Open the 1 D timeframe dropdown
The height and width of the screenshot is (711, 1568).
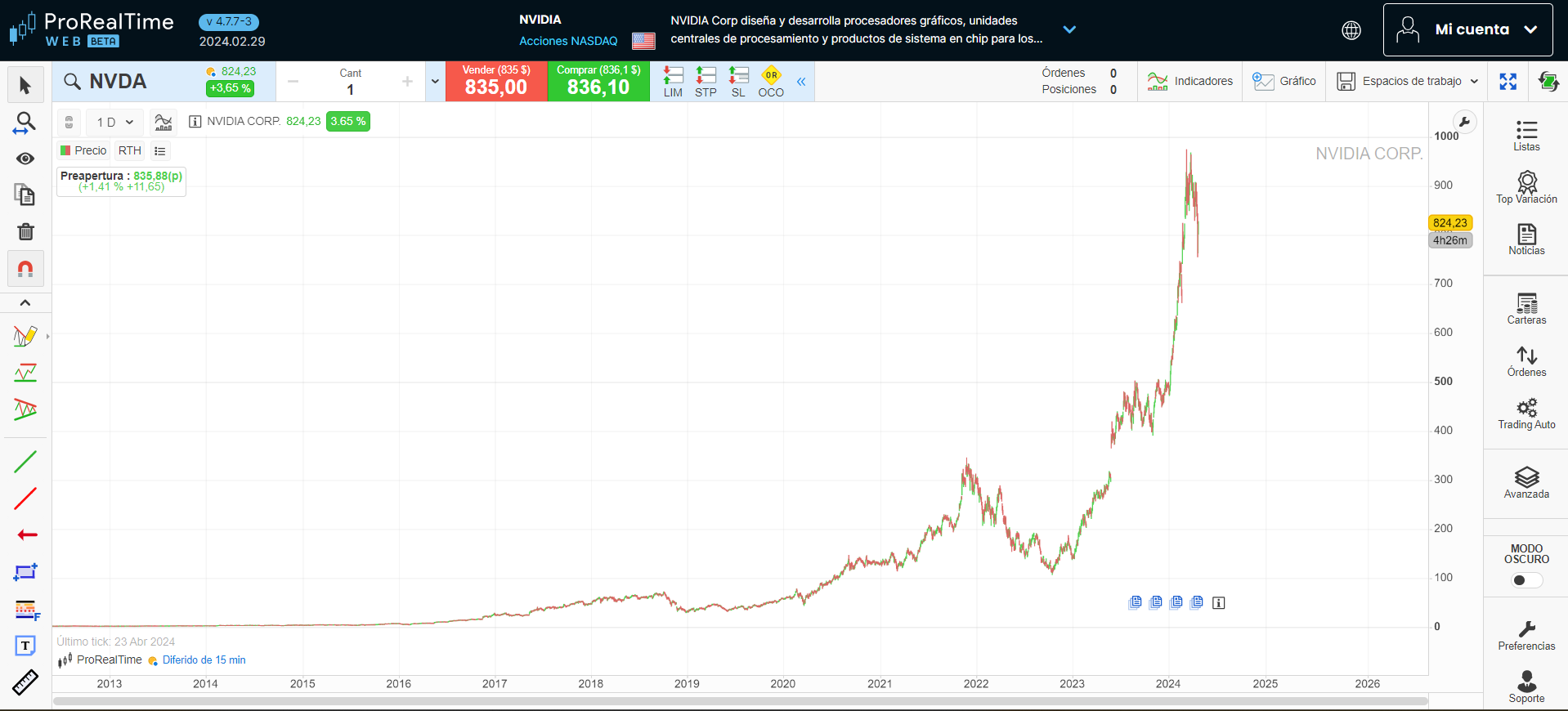(114, 122)
